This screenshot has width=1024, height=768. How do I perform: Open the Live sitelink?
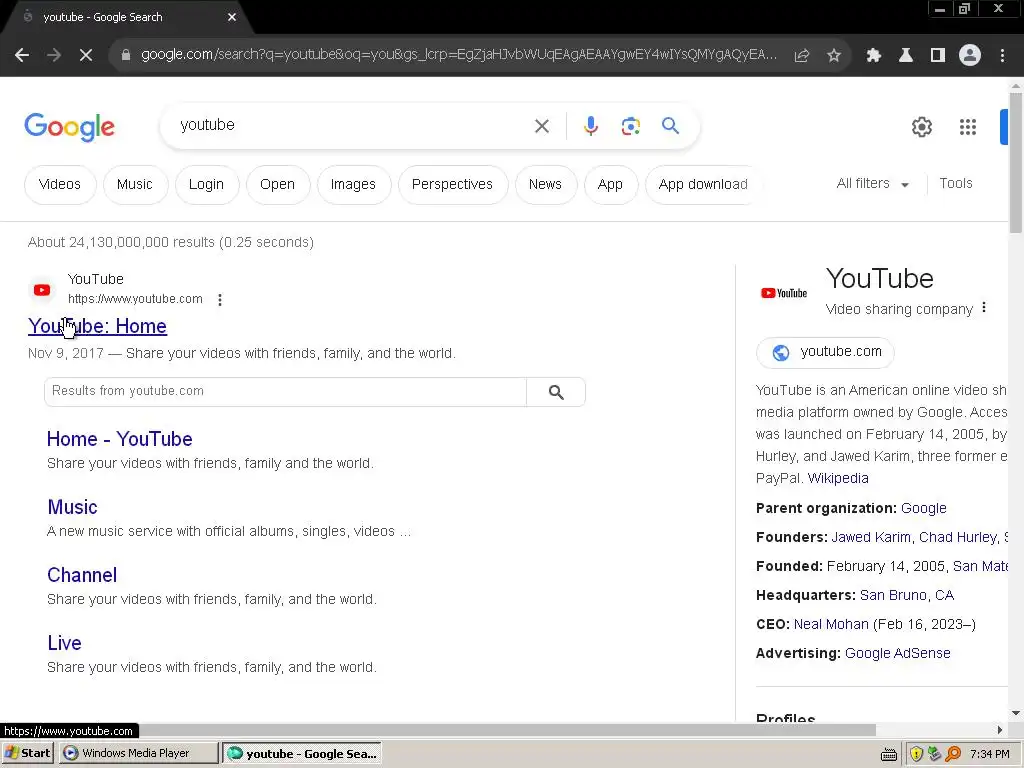(65, 643)
